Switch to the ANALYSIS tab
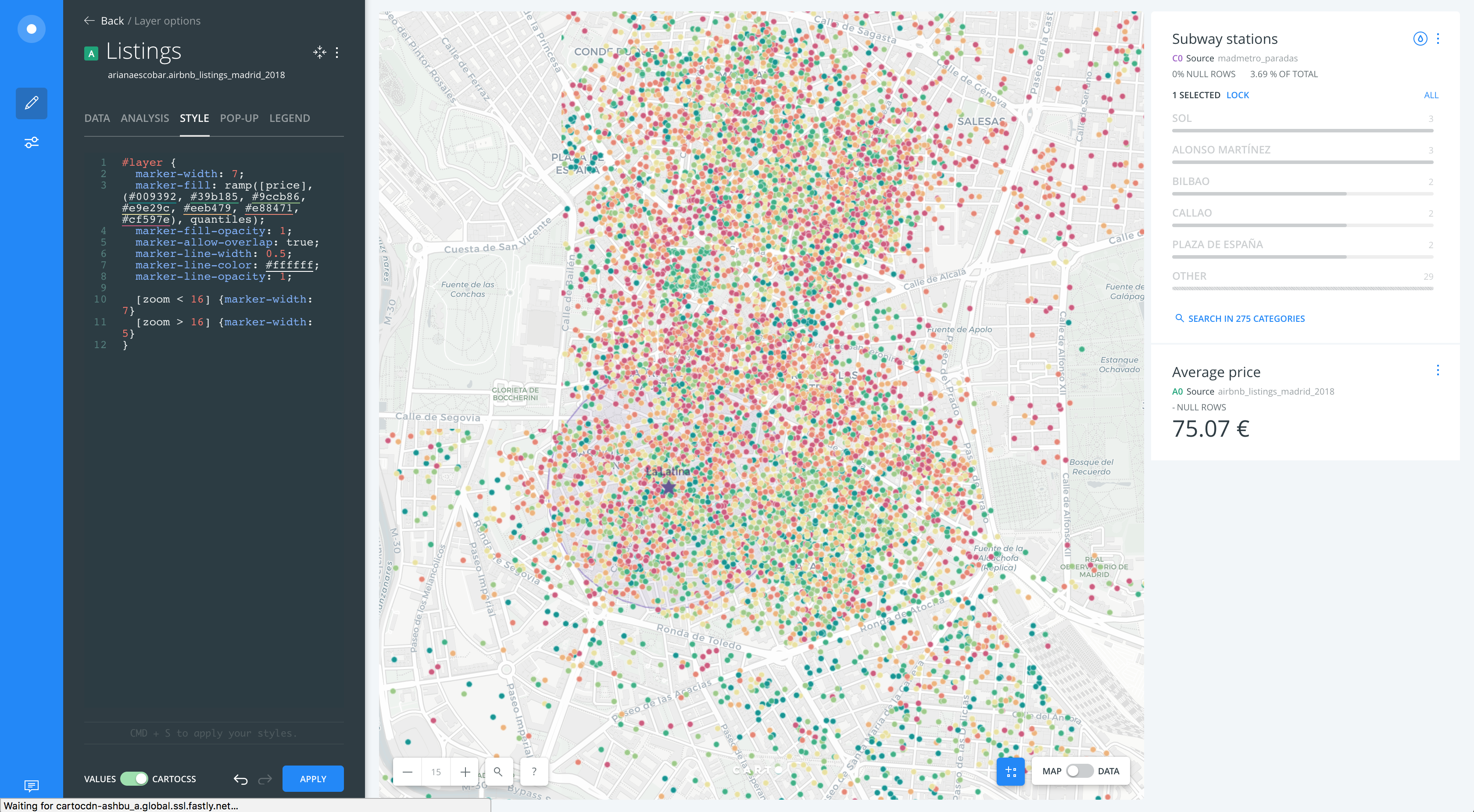1474x812 pixels. (145, 118)
